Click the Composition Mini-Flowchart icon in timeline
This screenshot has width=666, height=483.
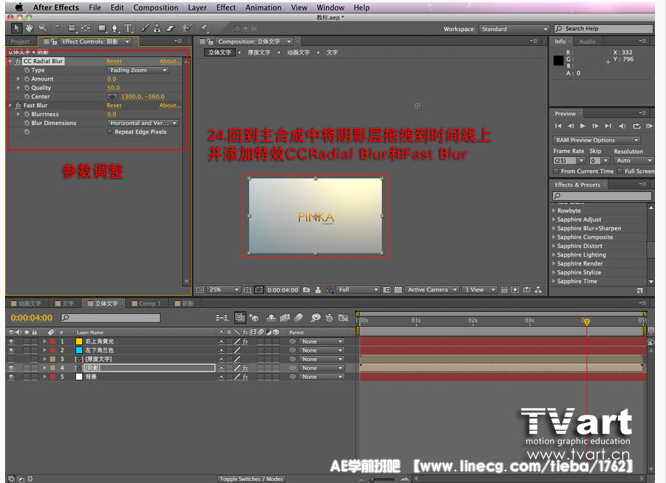coord(222,318)
